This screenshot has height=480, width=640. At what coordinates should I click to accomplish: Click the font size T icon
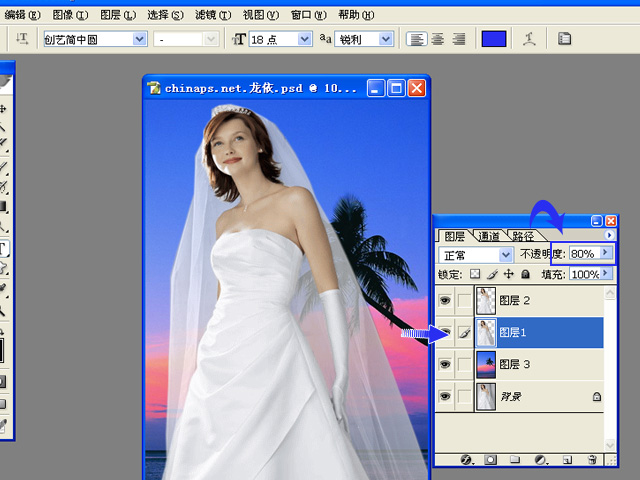click(239, 39)
